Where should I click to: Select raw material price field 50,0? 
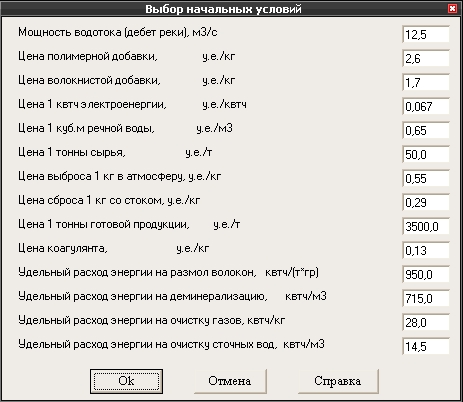[426, 154]
